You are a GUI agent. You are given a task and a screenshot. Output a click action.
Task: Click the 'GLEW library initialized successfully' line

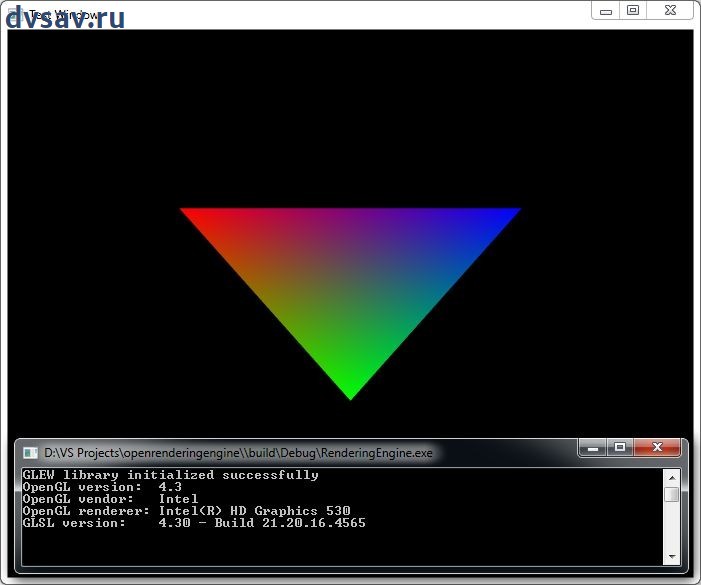[x=170, y=475]
